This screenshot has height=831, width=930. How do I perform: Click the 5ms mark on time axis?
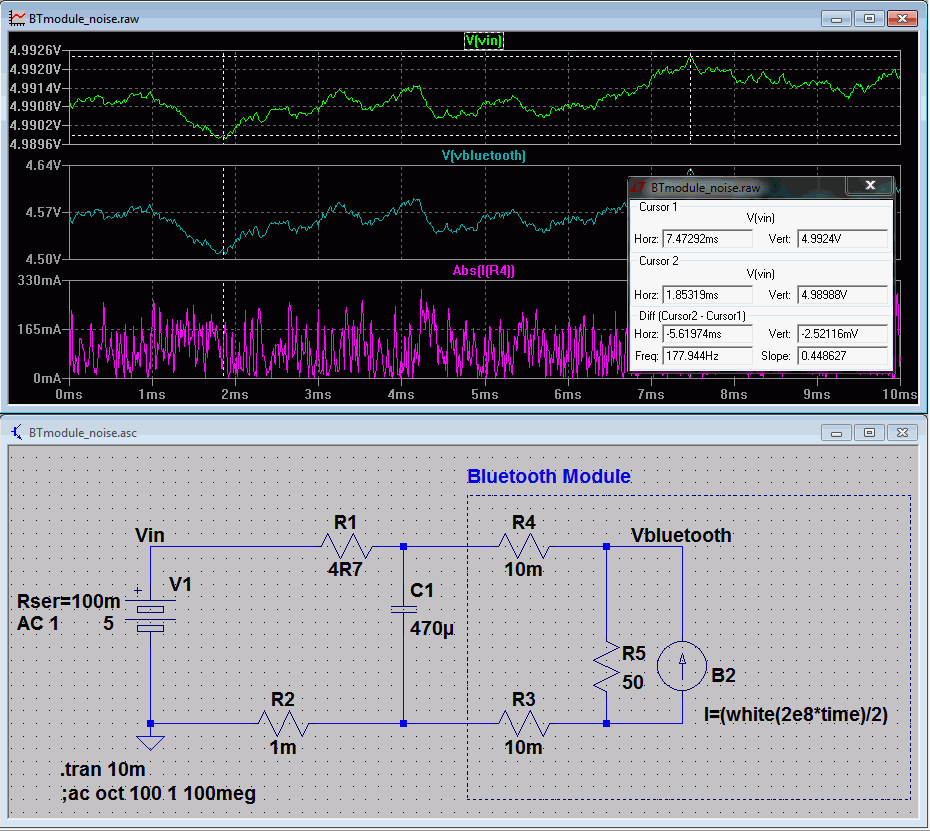coord(484,396)
